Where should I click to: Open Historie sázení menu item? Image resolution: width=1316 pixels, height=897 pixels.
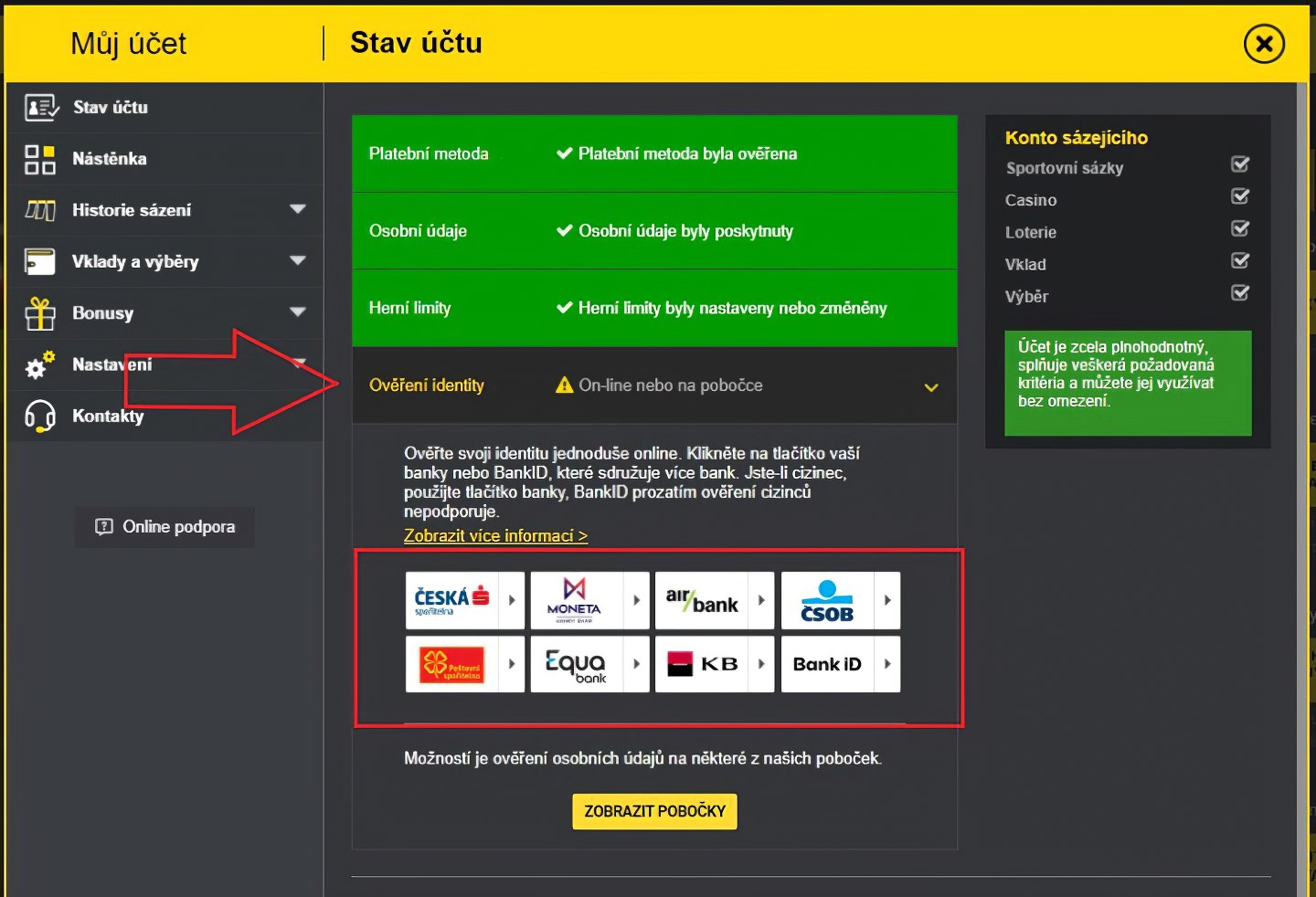[165, 210]
